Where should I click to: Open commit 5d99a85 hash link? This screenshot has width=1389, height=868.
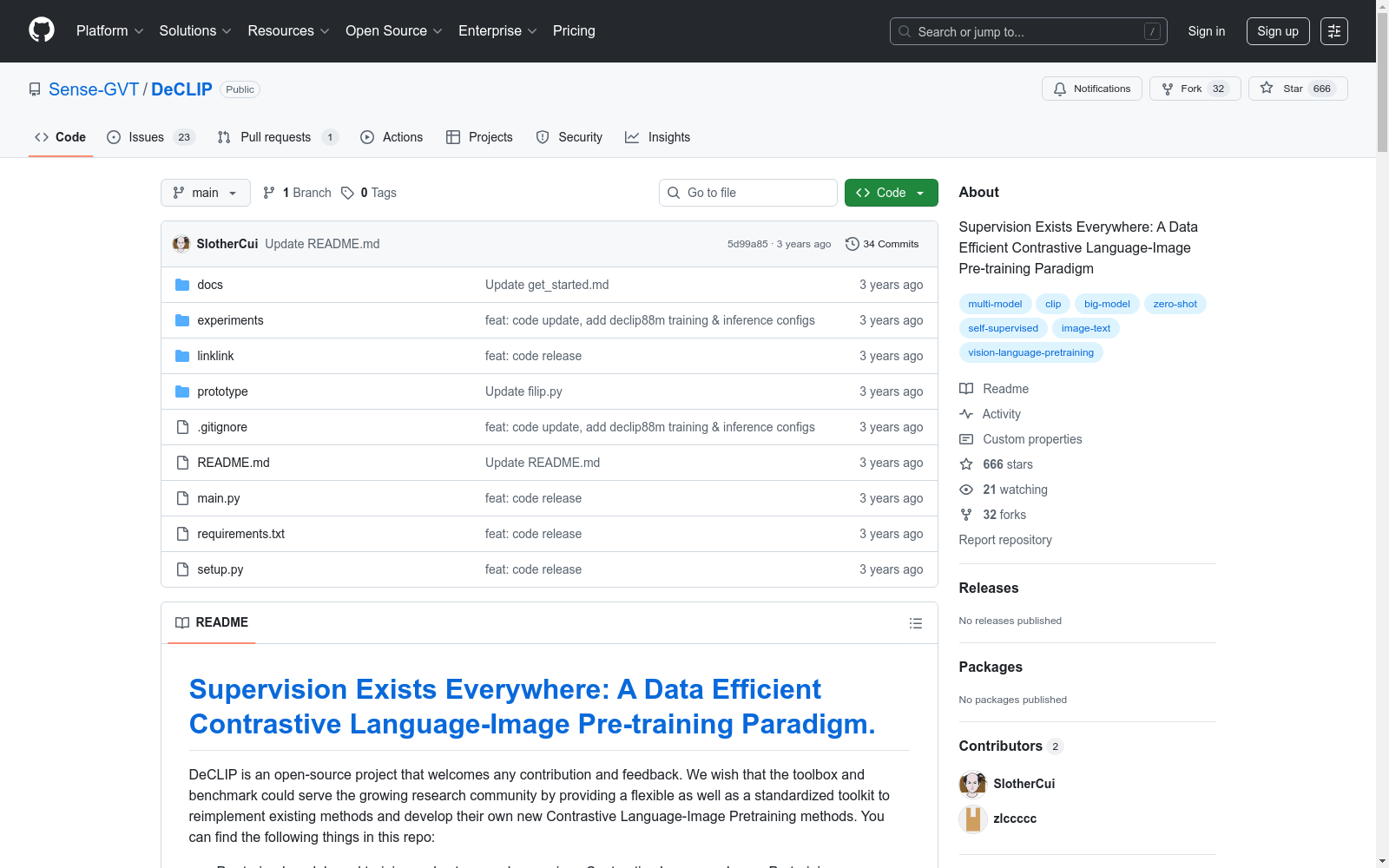coord(747,244)
